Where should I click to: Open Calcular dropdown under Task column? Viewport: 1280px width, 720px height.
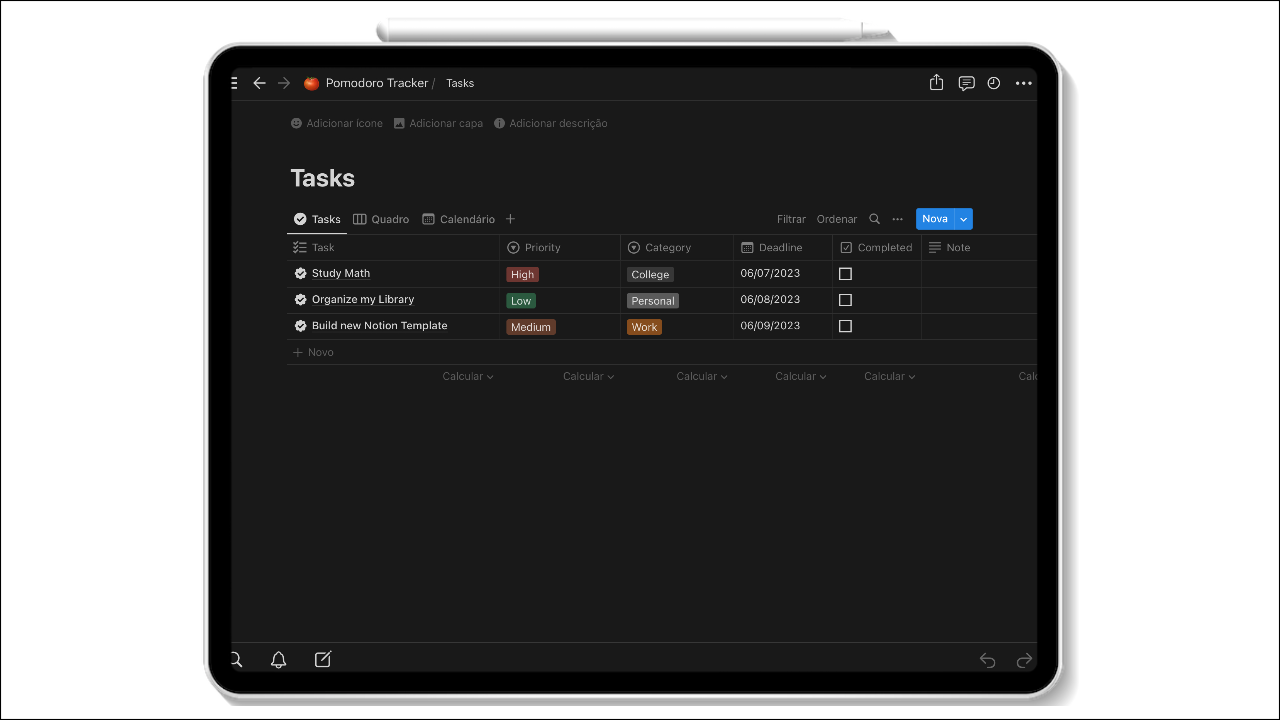(468, 377)
